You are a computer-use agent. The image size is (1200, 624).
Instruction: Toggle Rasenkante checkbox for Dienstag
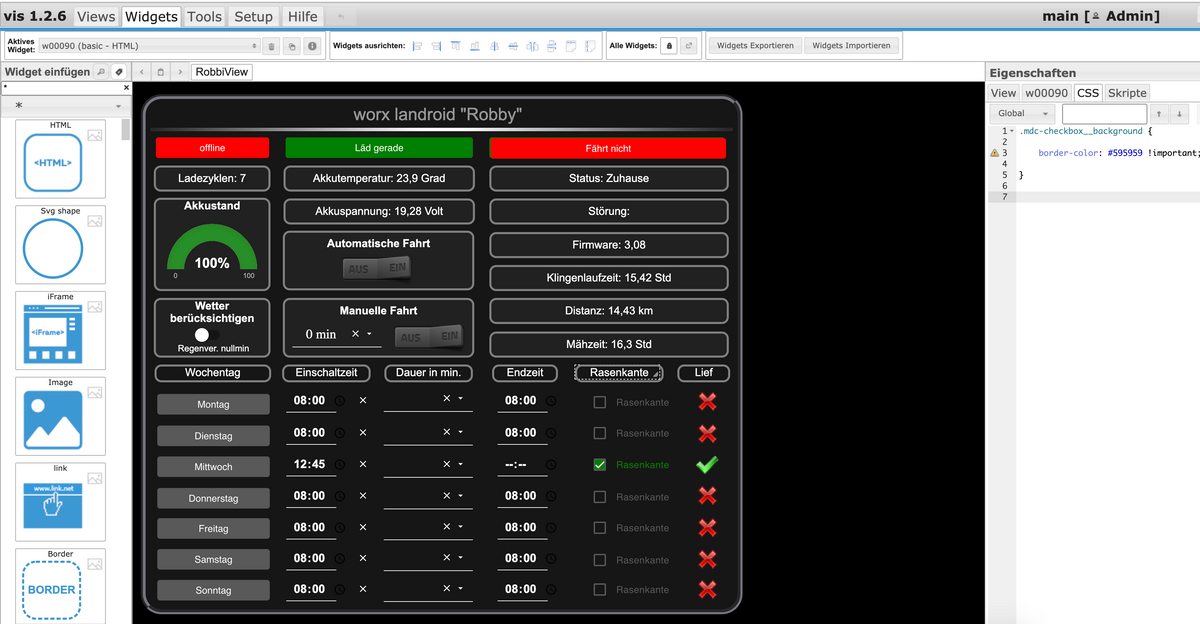click(x=600, y=433)
